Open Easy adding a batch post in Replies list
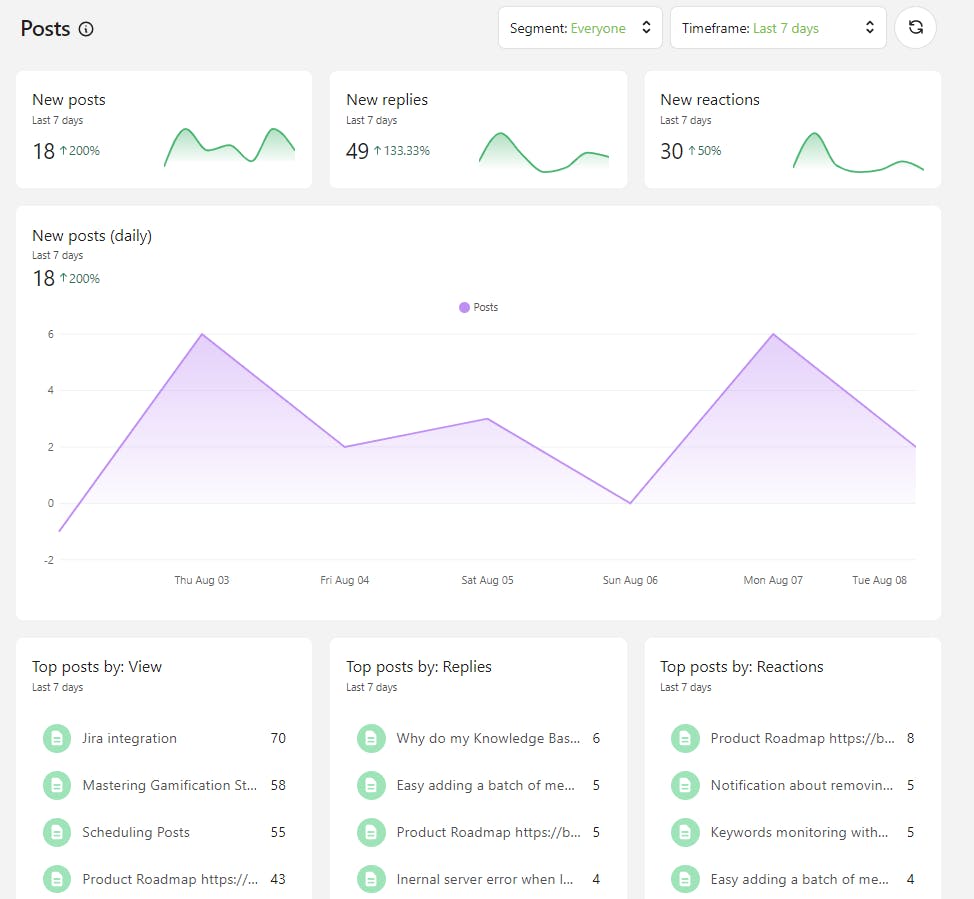974x899 pixels. (487, 786)
